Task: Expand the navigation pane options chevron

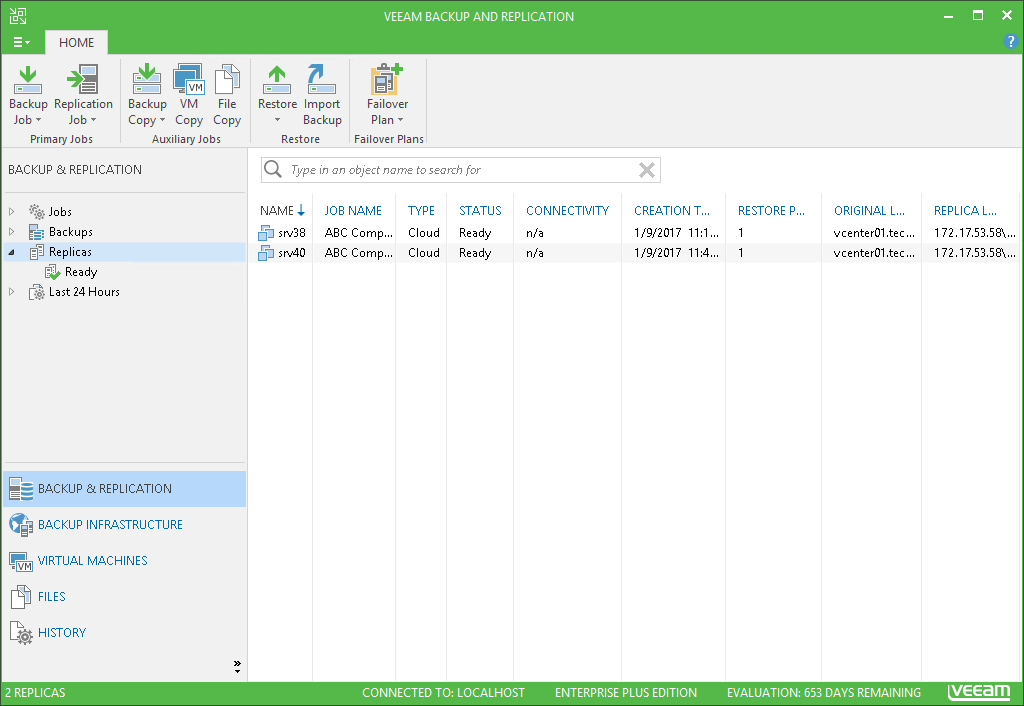Action: pos(237,667)
